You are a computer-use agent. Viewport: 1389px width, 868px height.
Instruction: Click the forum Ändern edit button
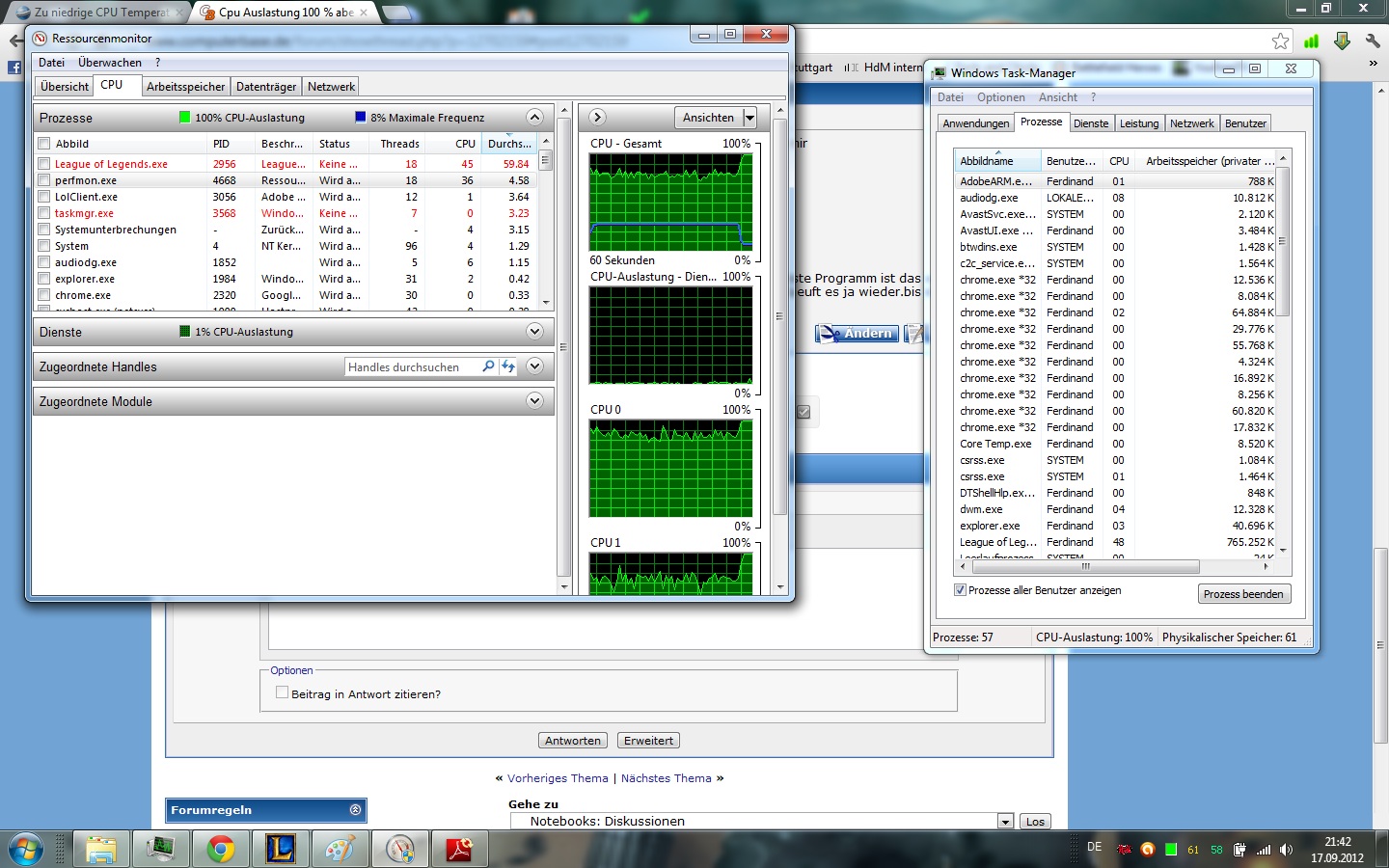point(858,334)
